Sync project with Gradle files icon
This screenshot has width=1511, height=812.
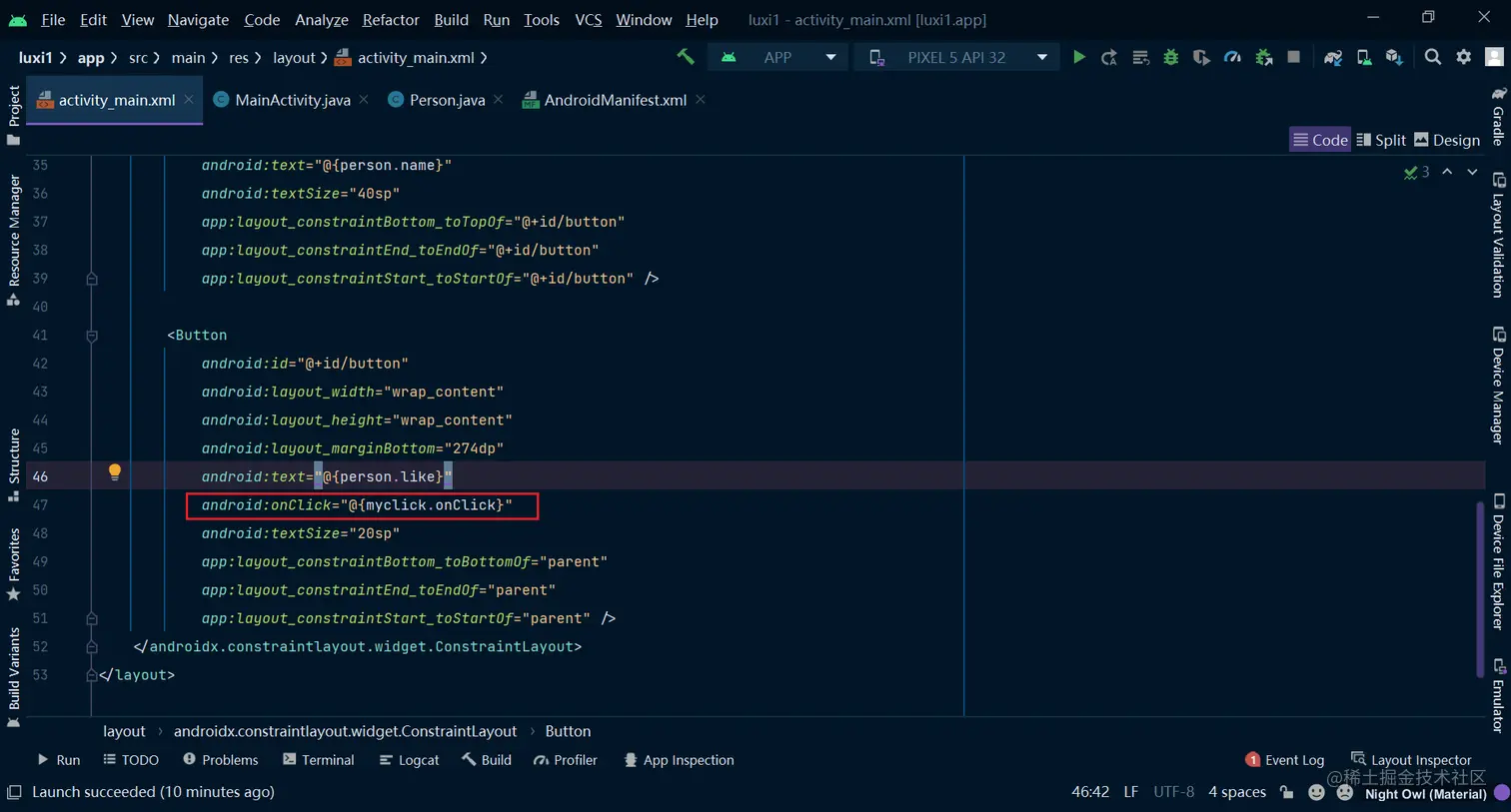pos(1333,58)
